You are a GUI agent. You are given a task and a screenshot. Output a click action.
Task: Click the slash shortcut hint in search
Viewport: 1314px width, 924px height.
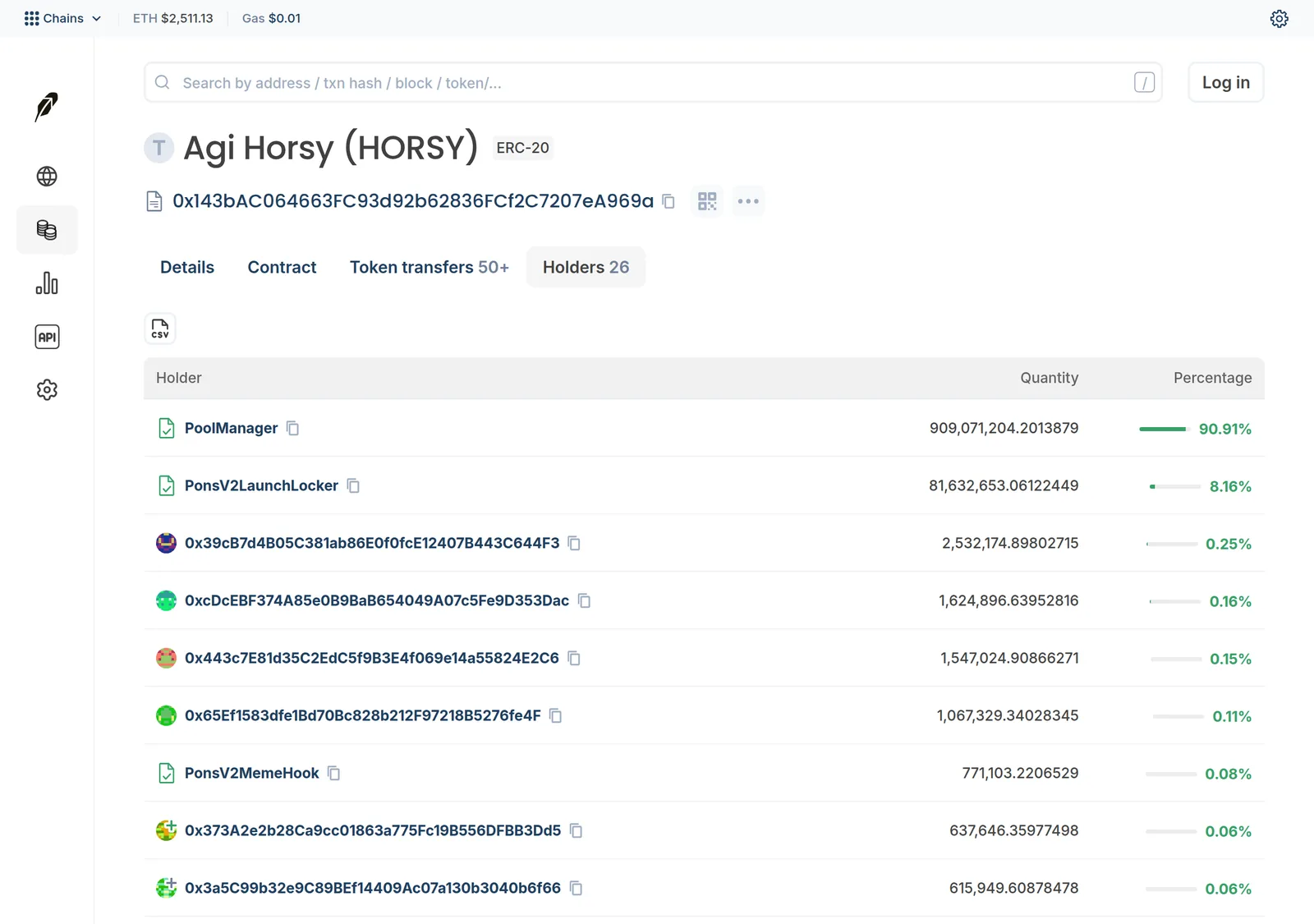tap(1144, 82)
